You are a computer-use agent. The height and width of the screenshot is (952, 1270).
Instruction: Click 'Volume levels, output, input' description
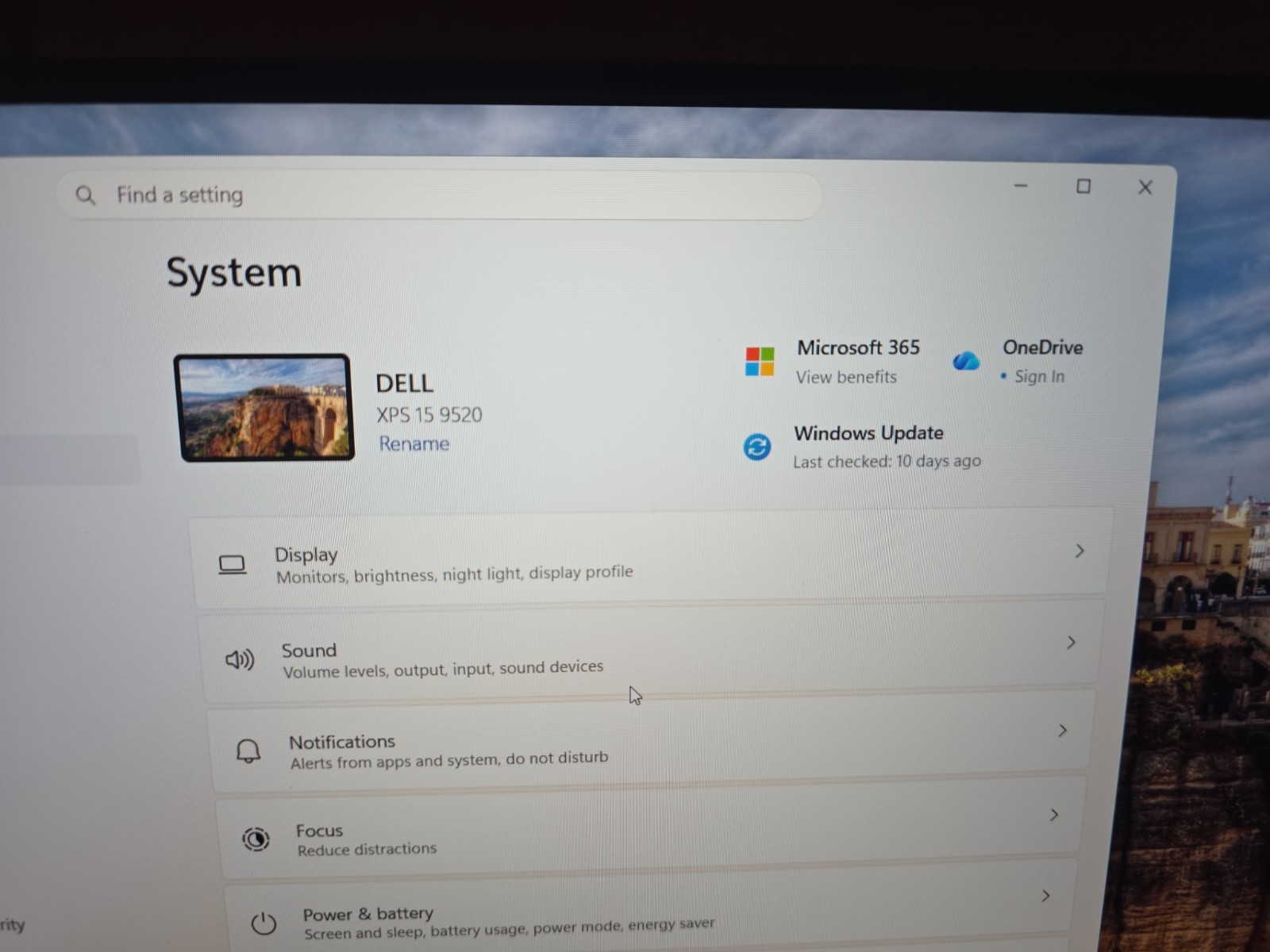pyautogui.click(x=443, y=669)
